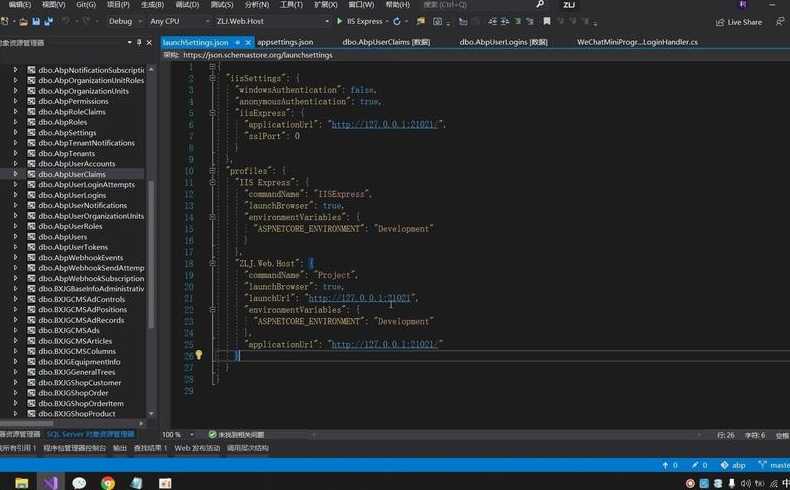Switch to the appsettings.json tab
The image size is (790, 490).
pyautogui.click(x=285, y=42)
